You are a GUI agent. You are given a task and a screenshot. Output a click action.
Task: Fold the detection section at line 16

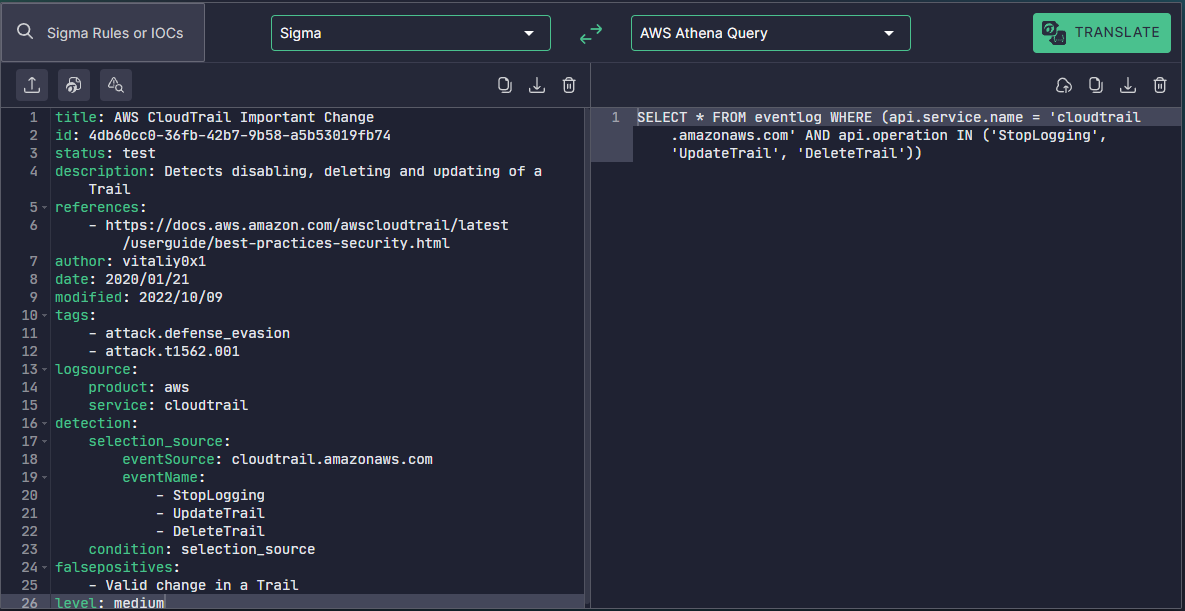[46, 424]
